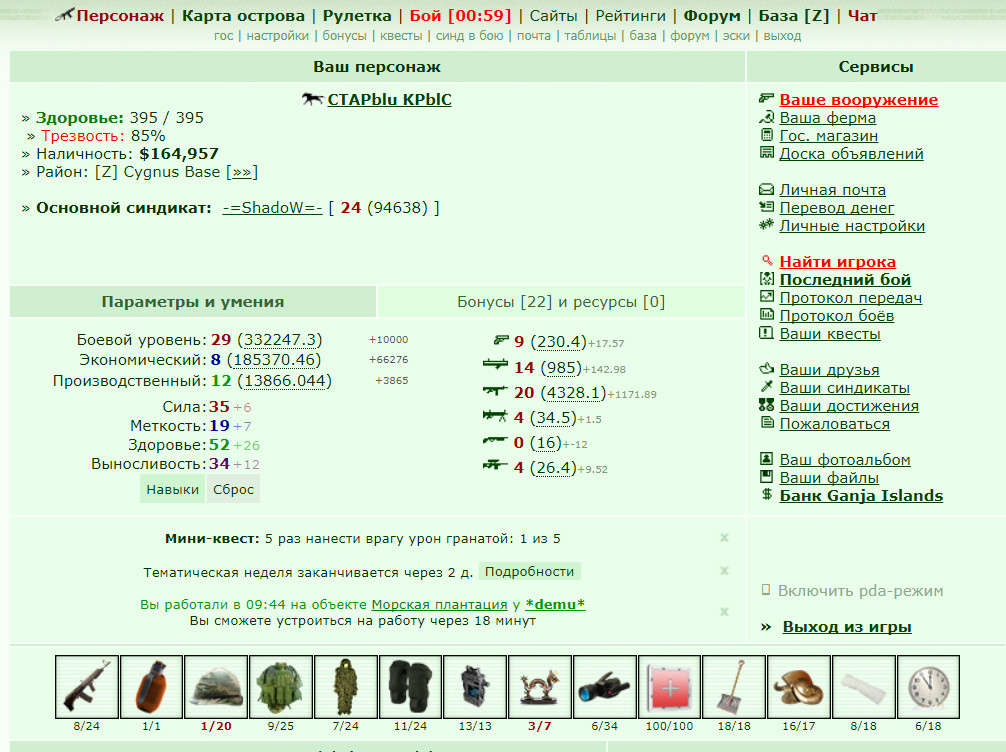Click the farm icon beside Ваша ферма

(x=766, y=117)
